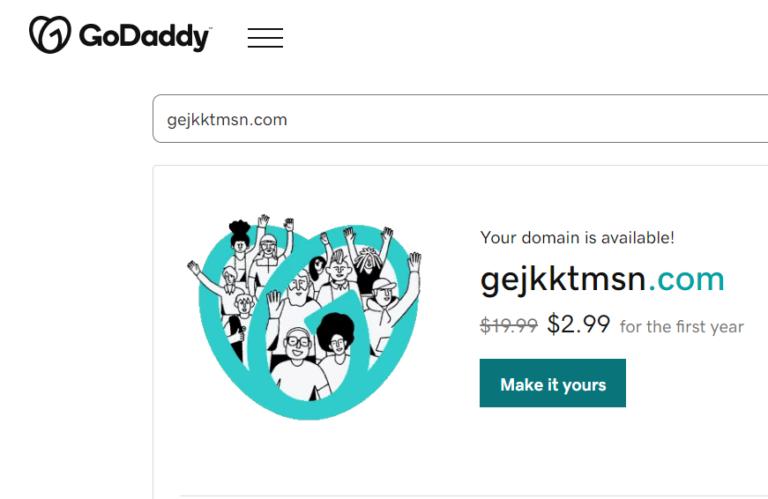Click the GoDaddy wordmark text
This screenshot has height=499, width=768.
(x=144, y=38)
